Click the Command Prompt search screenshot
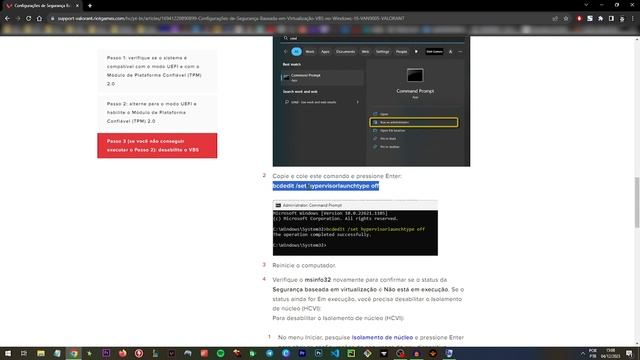This screenshot has height=360, width=640. pos(371,101)
